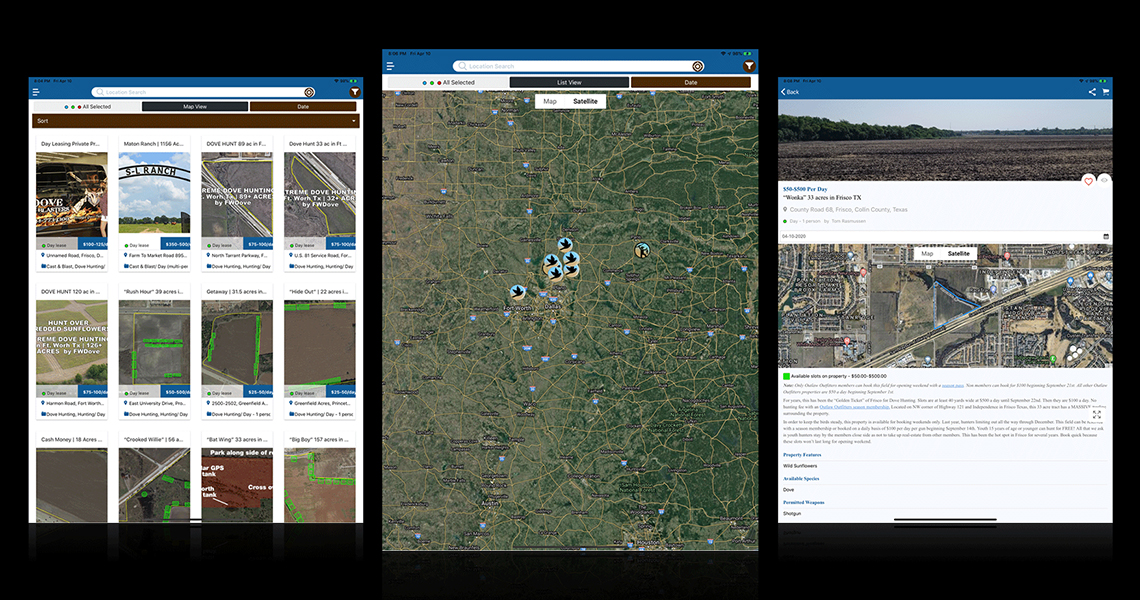Screen dimensions: 1140x600
Task: Switch to List View from map screen
Action: [569, 82]
